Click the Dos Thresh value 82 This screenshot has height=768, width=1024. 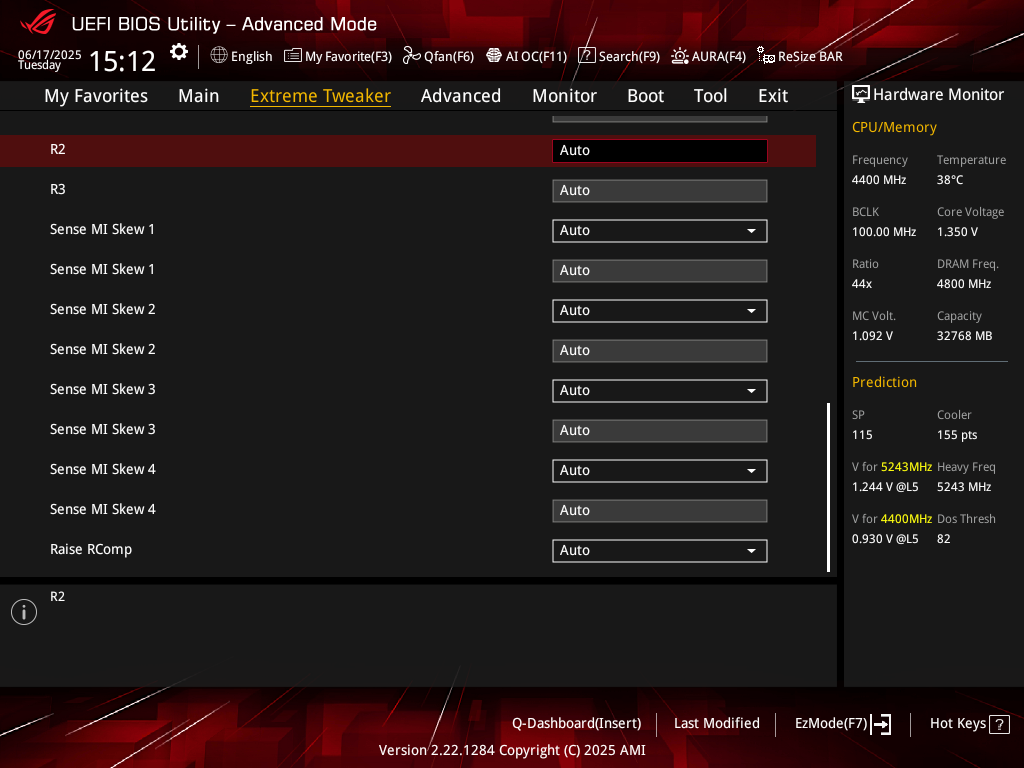pos(944,539)
